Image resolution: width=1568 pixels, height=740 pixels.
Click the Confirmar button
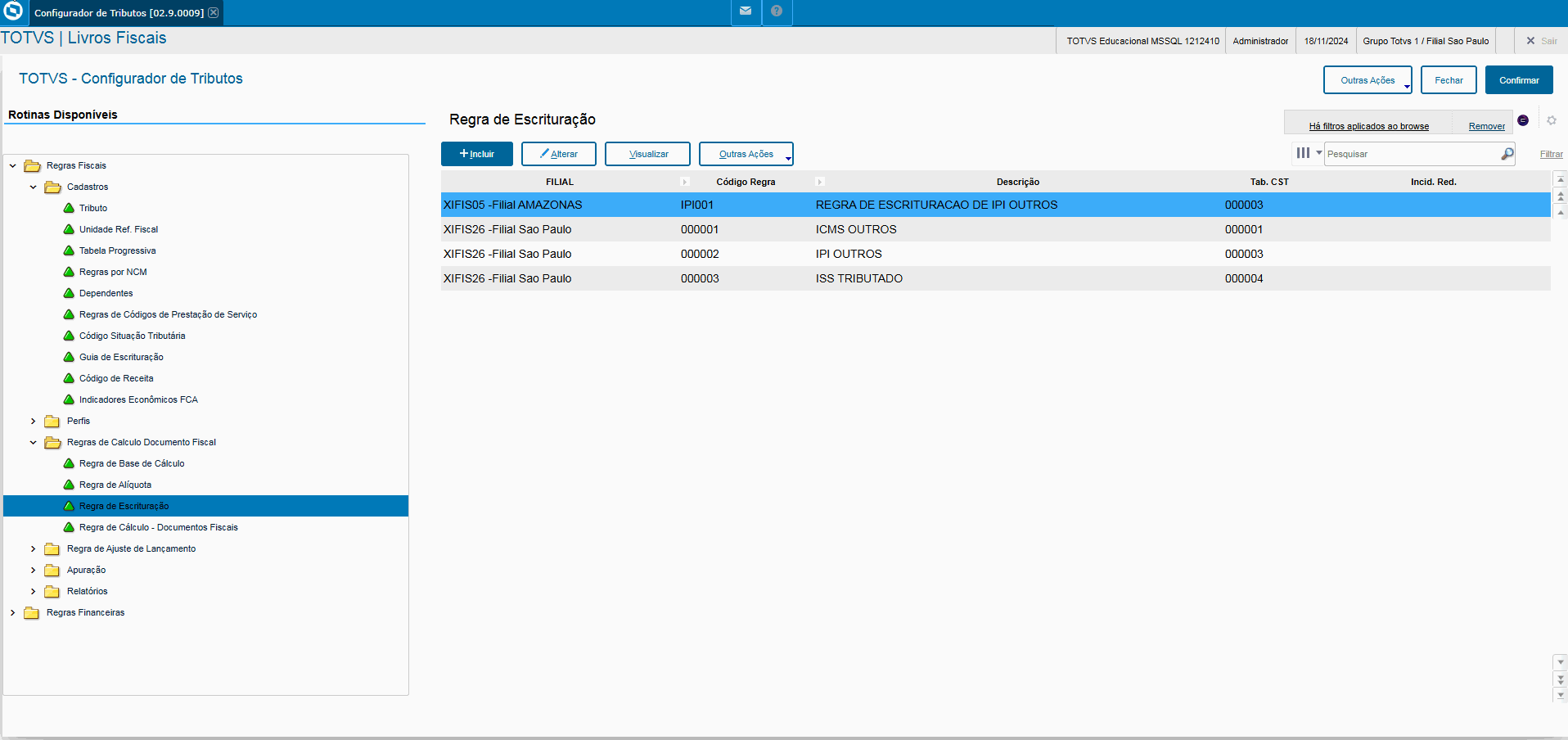[x=1519, y=80]
